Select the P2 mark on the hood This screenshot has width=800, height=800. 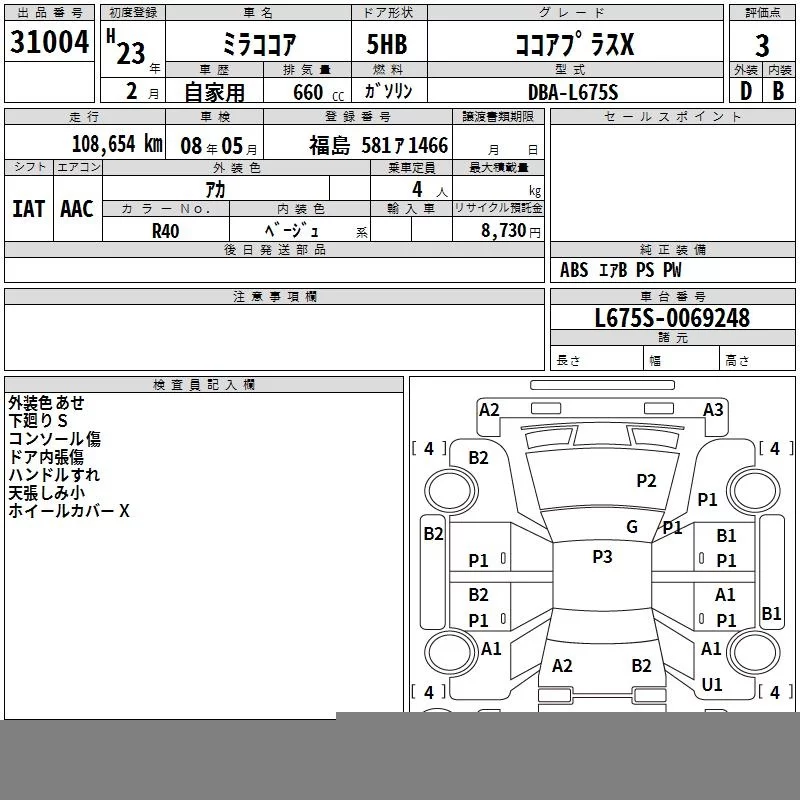646,481
